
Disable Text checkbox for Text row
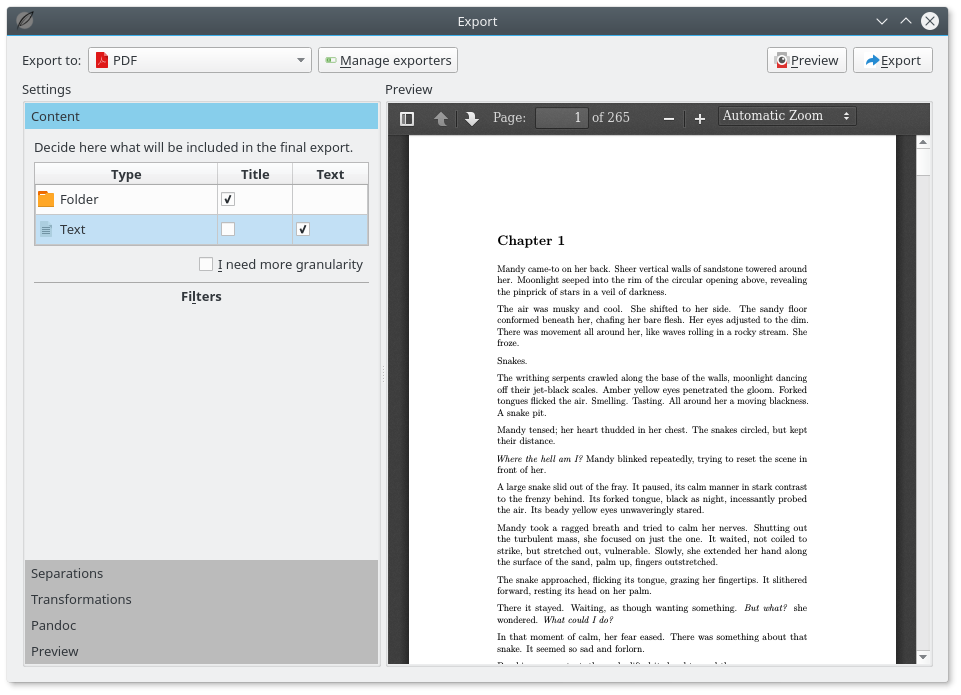click(x=303, y=229)
